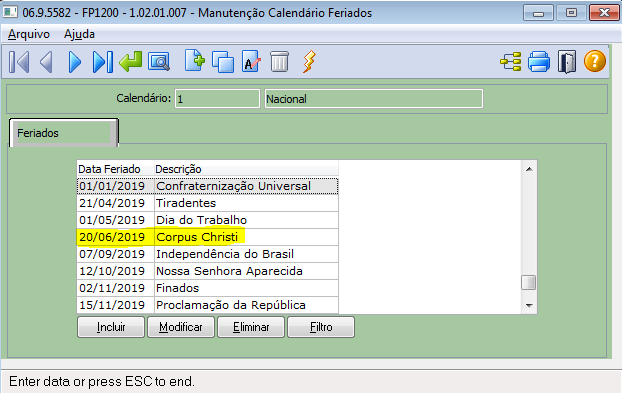The height and width of the screenshot is (394, 623).
Task: Click the Incluir button
Action: (x=111, y=327)
